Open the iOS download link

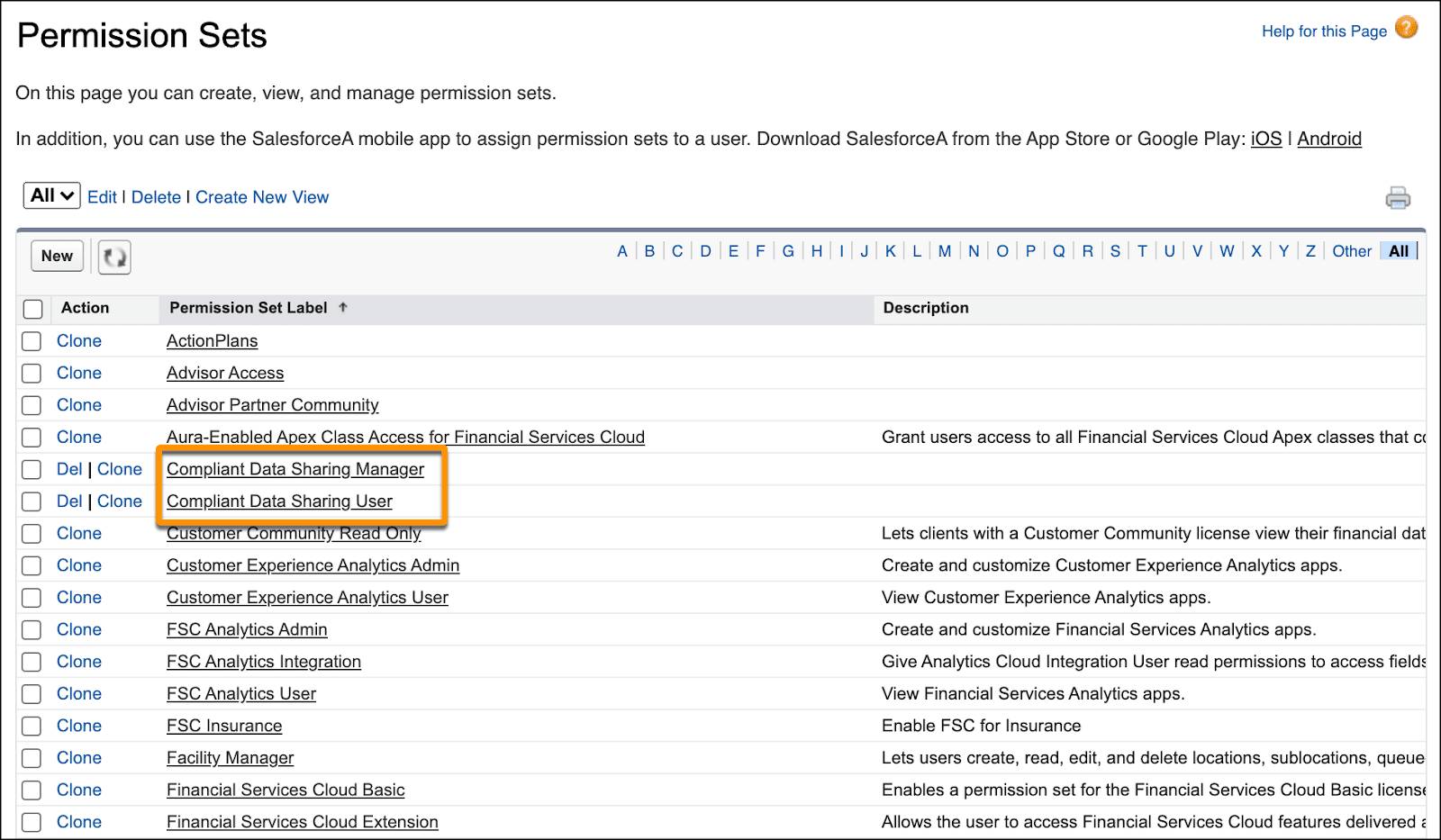pos(1266,139)
